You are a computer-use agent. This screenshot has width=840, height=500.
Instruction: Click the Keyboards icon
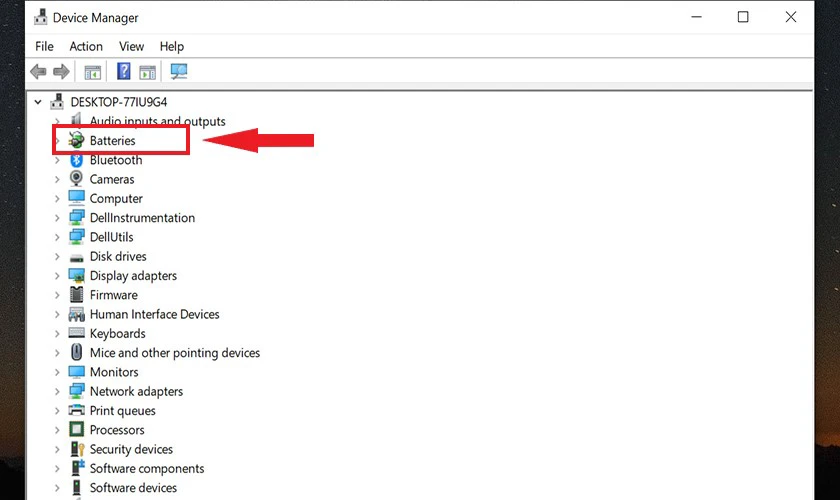point(77,333)
